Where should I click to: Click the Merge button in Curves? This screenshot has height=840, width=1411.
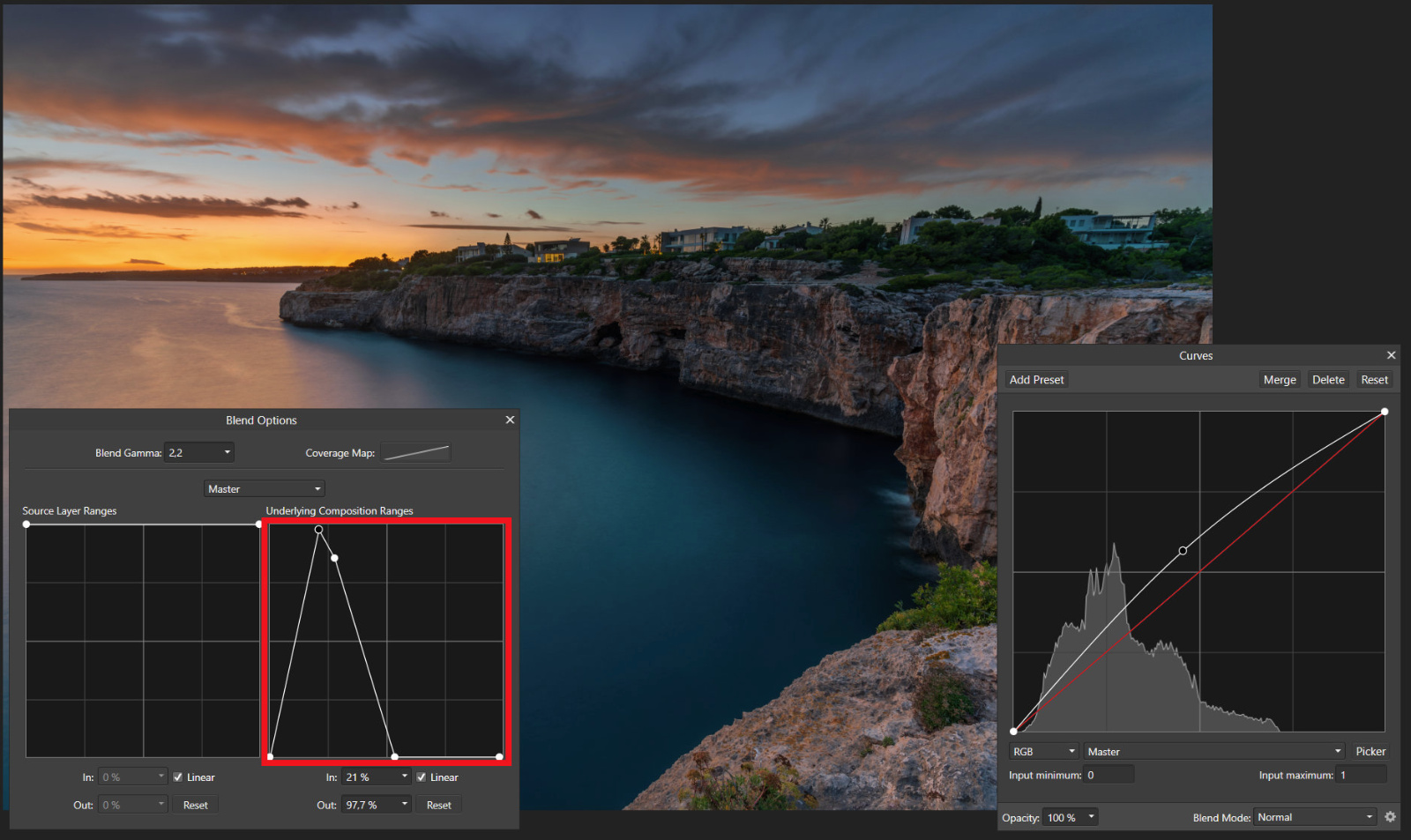(x=1280, y=380)
